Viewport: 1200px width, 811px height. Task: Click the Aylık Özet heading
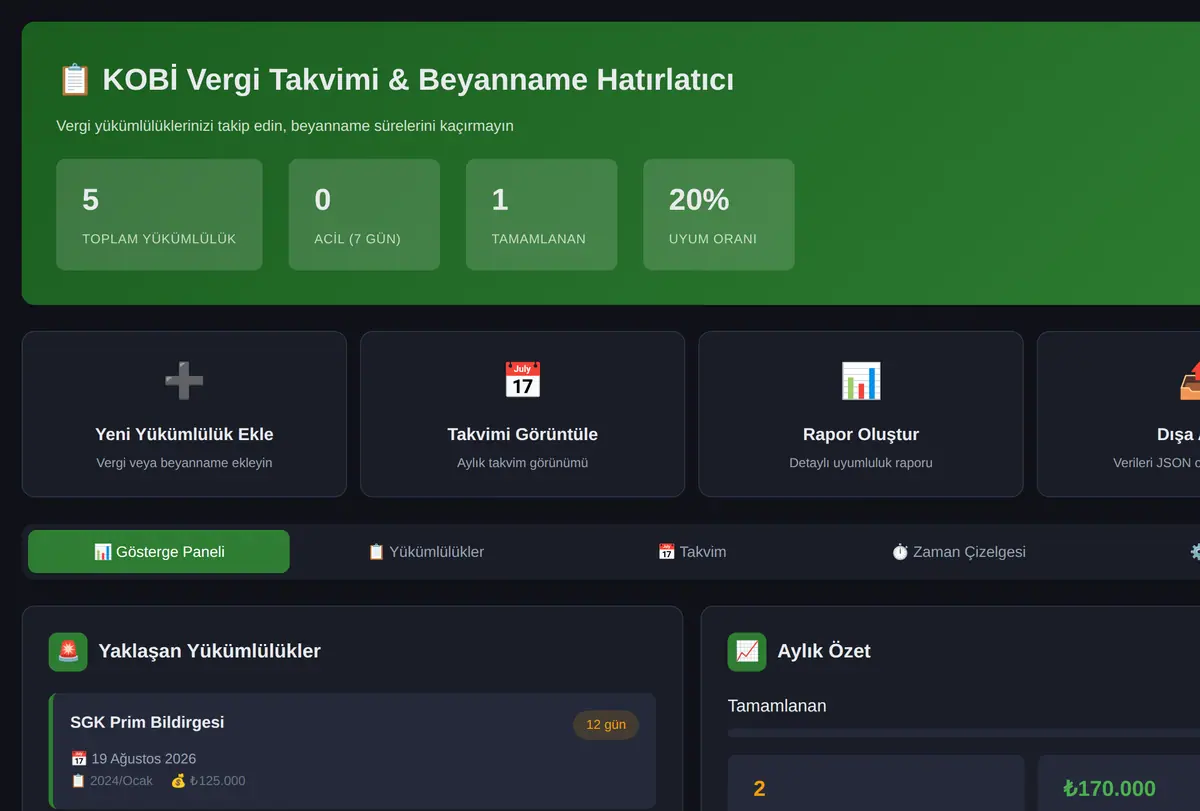824,651
